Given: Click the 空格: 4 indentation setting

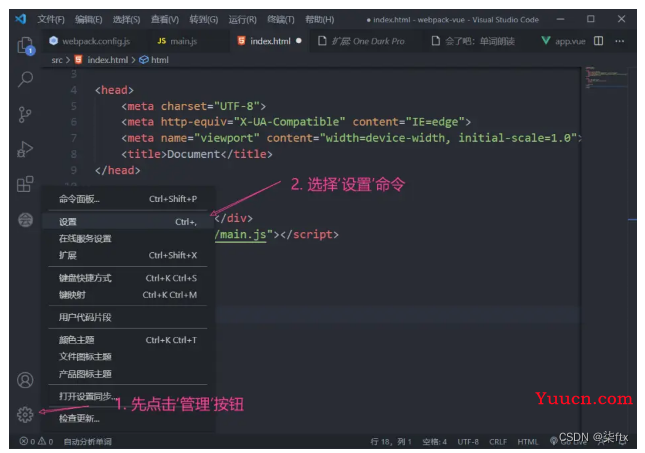Looking at the screenshot, I should [x=434, y=441].
